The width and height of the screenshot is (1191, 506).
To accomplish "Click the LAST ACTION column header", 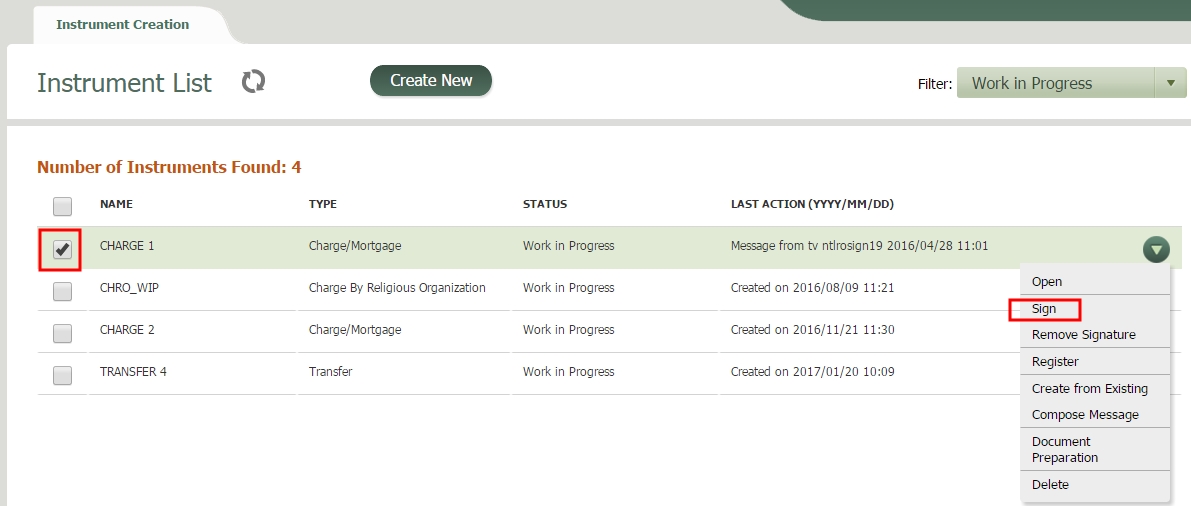I will (813, 204).
